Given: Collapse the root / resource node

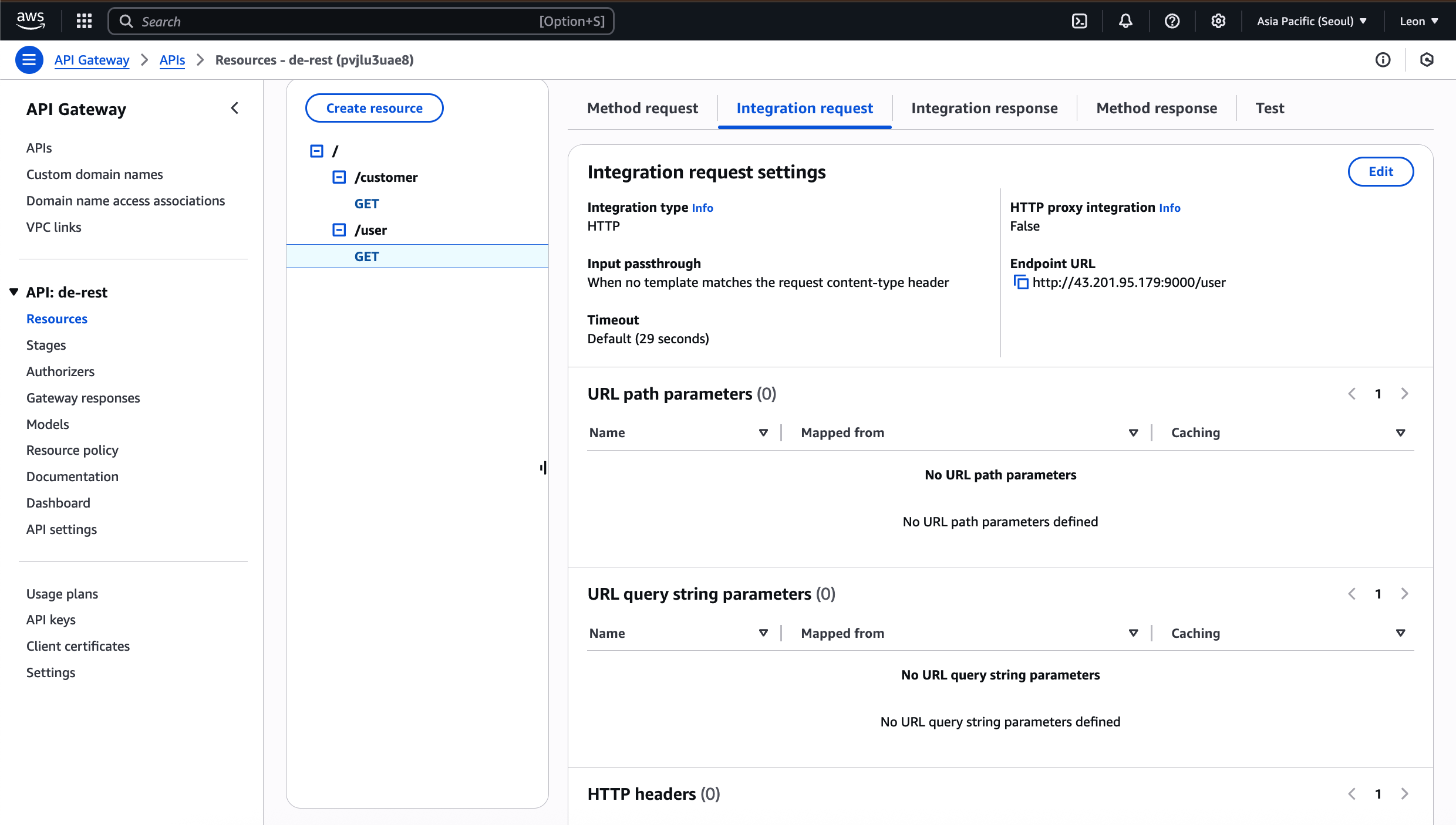Looking at the screenshot, I should pos(316,151).
